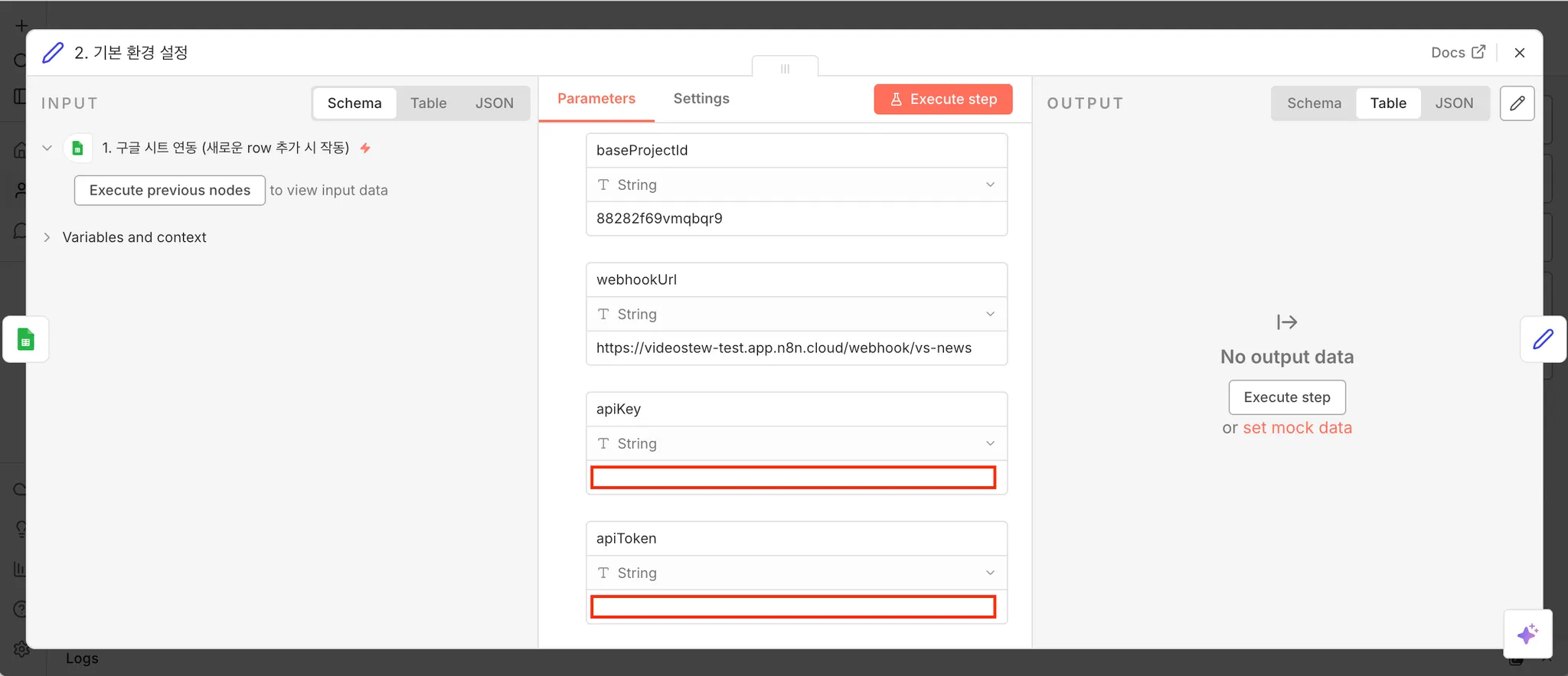
Task: Switch input view to Table
Action: [428, 103]
